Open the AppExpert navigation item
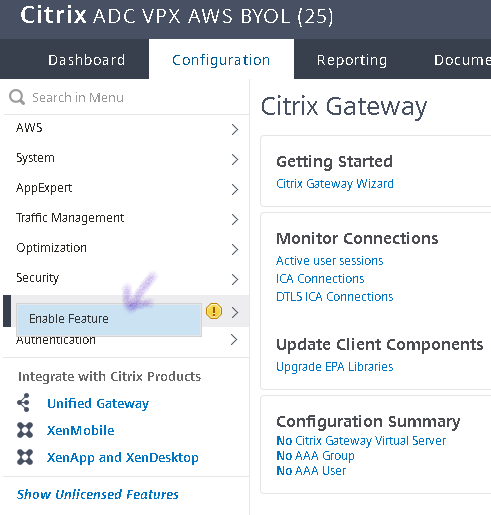The image size is (491, 515). click(44, 188)
